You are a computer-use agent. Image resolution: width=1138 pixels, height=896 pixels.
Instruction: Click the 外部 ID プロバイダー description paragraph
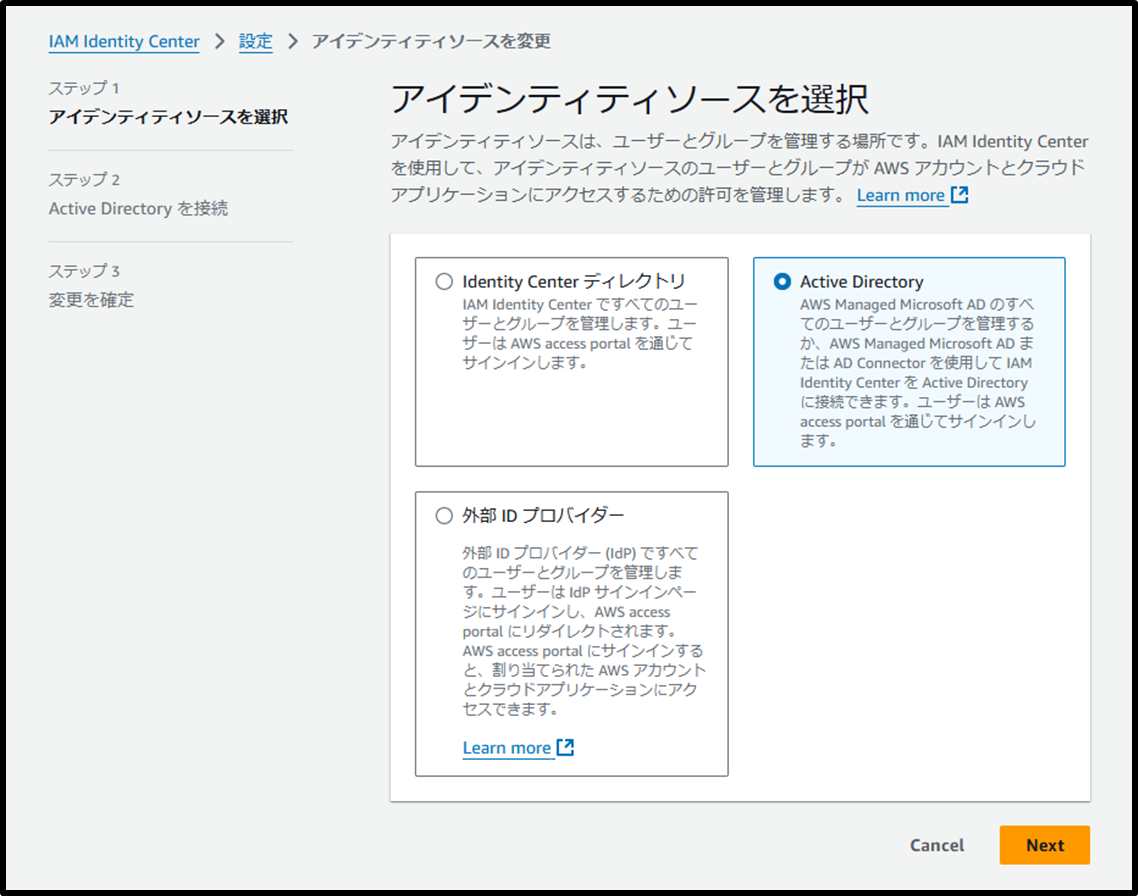tap(584, 630)
